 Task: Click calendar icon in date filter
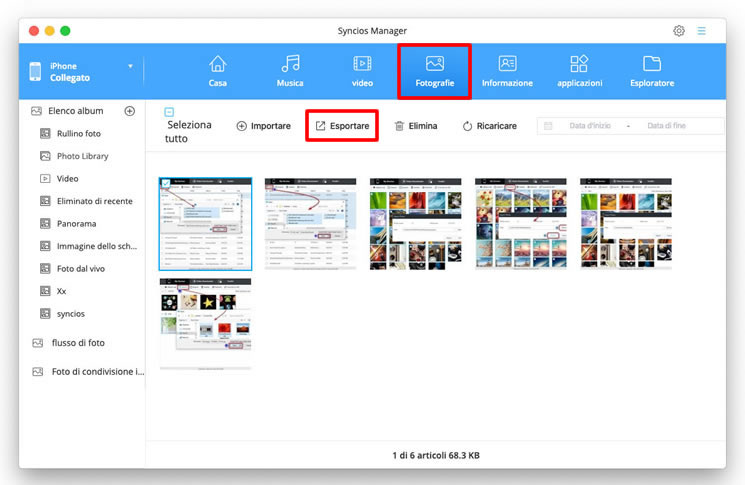[x=548, y=126]
